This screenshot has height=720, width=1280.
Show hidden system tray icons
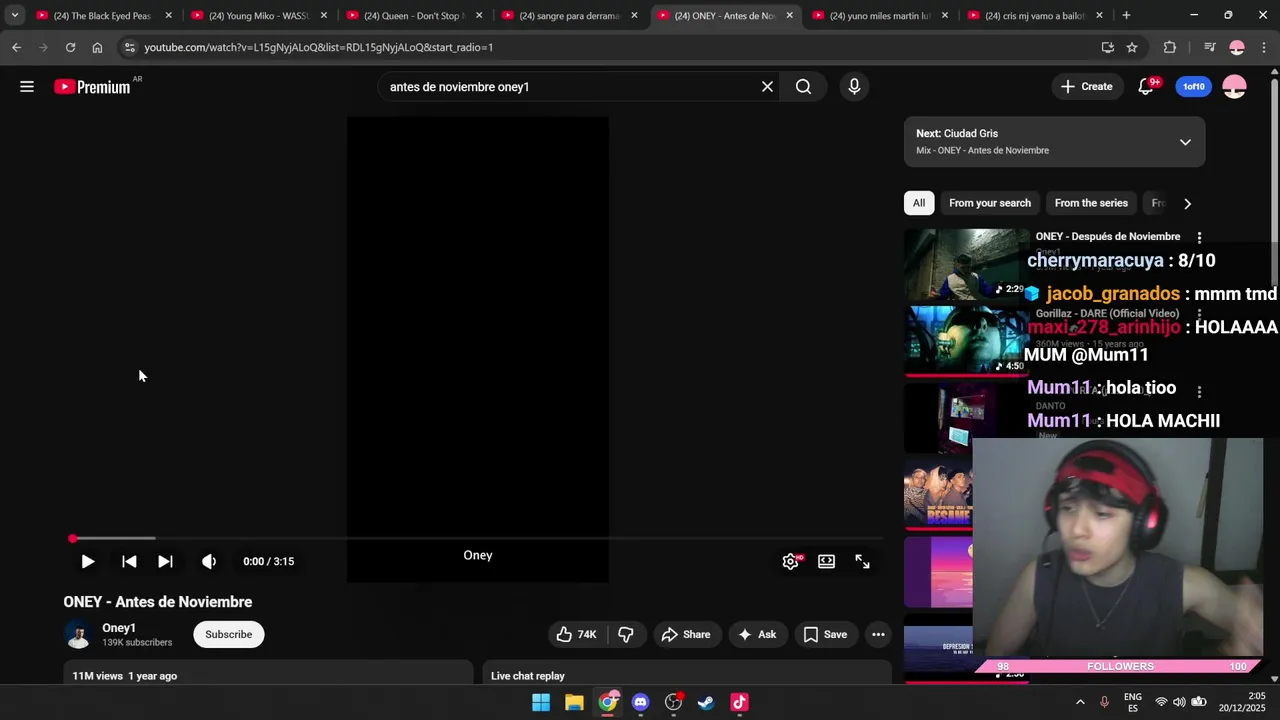1080,702
